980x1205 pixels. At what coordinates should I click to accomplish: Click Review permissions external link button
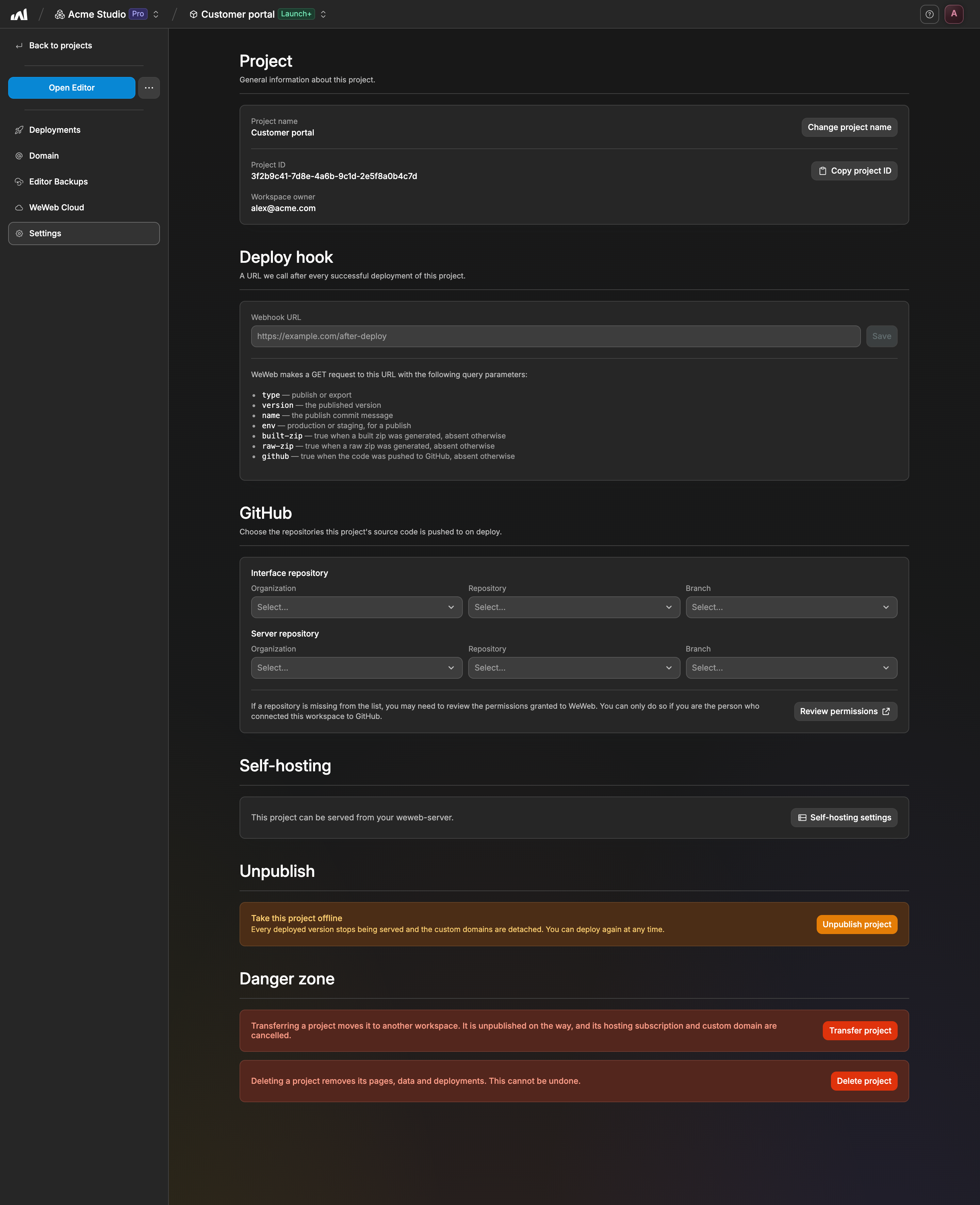coord(846,711)
